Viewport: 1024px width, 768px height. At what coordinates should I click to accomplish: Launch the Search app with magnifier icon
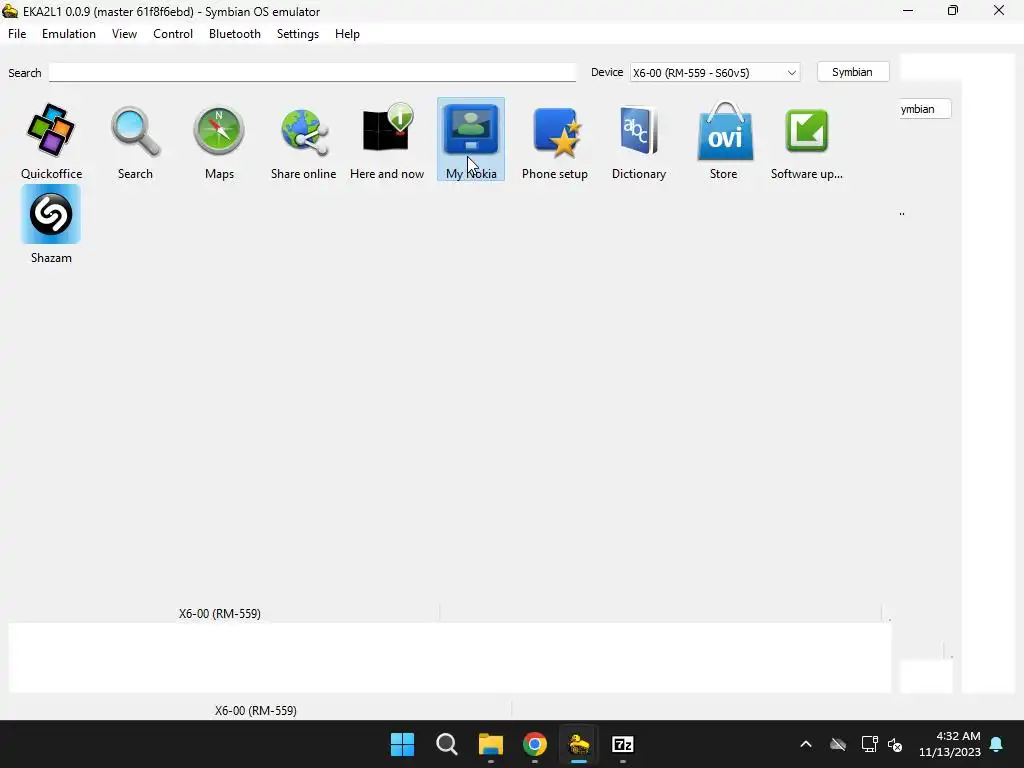point(135,131)
